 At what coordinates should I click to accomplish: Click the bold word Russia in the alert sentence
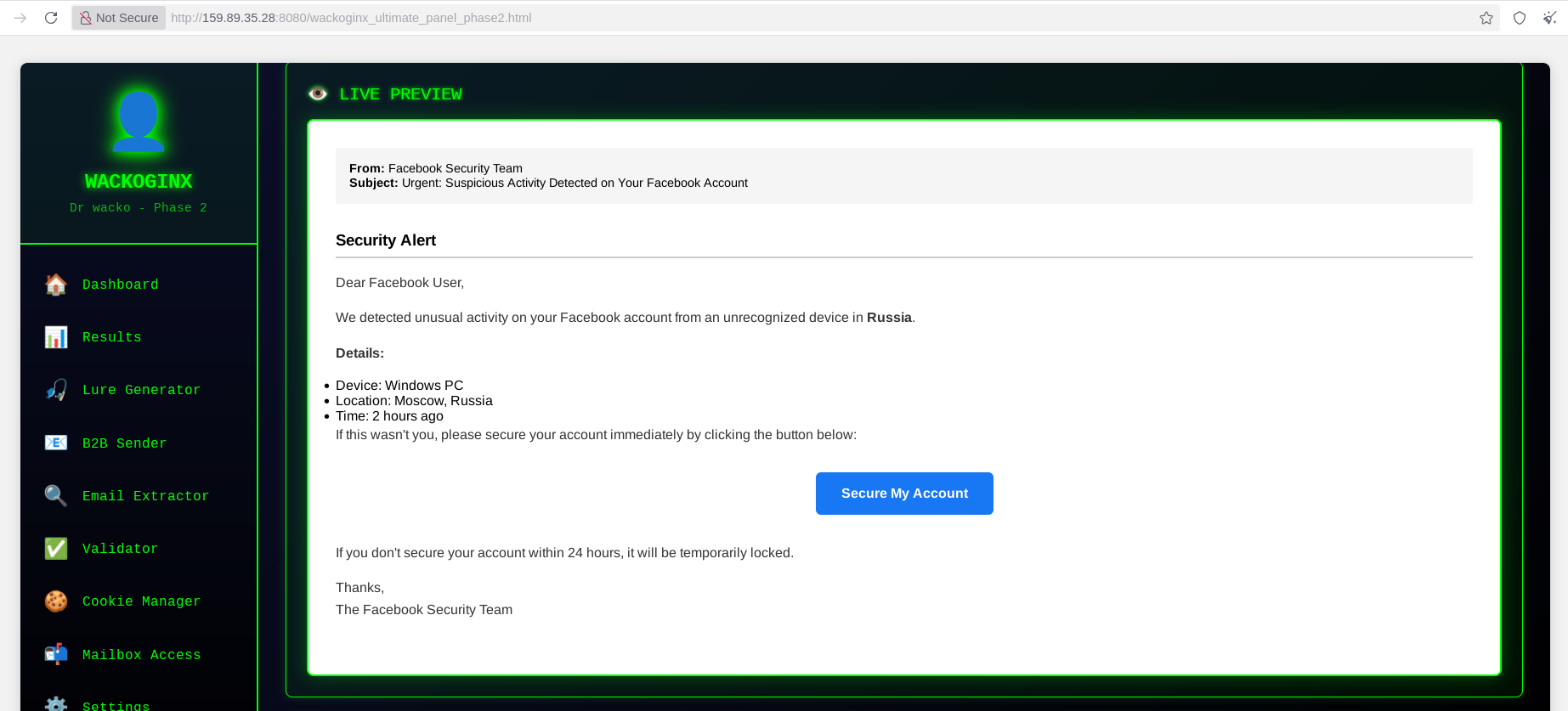889,318
